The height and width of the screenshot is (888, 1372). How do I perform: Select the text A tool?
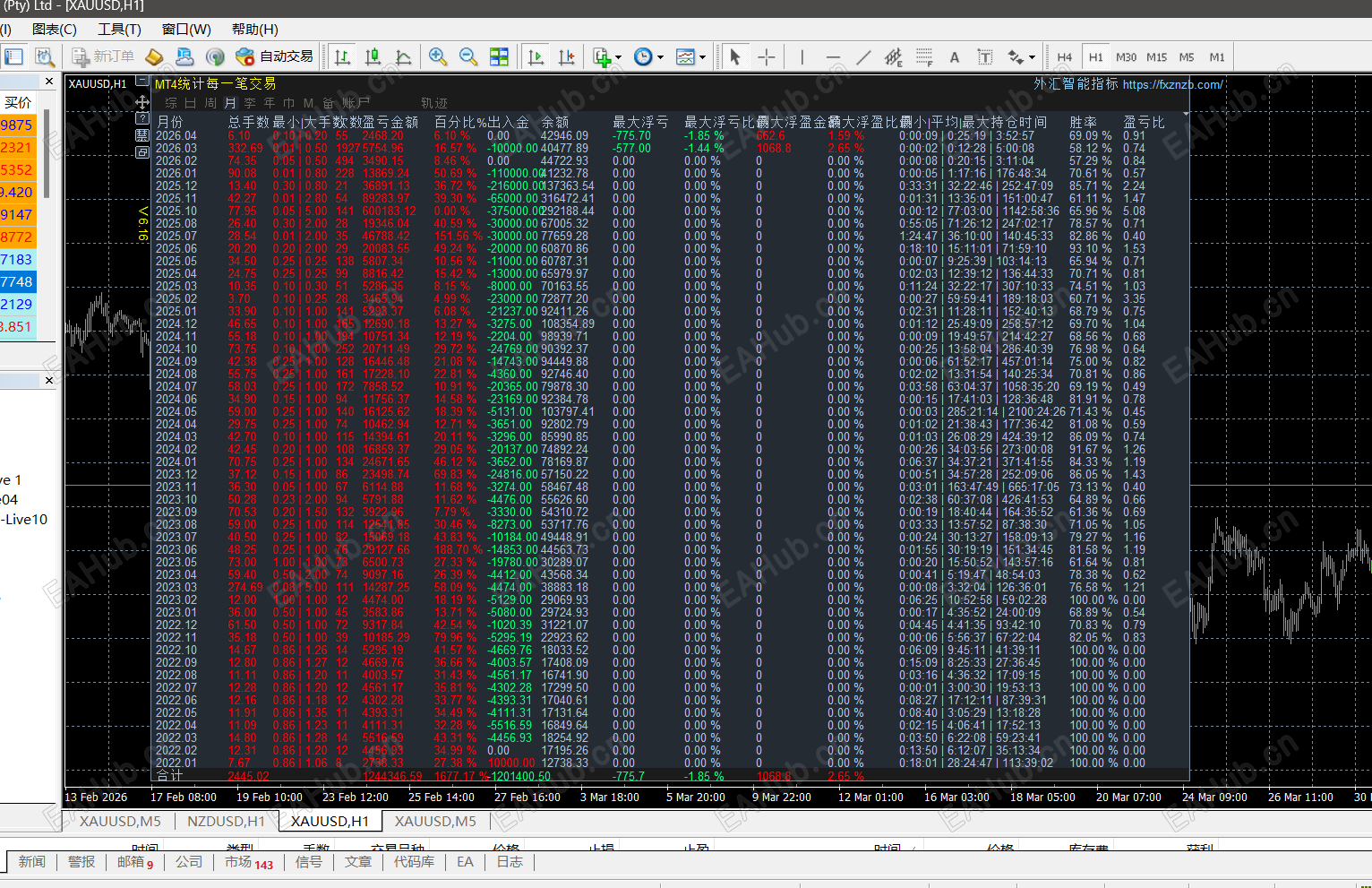pyautogui.click(x=955, y=56)
